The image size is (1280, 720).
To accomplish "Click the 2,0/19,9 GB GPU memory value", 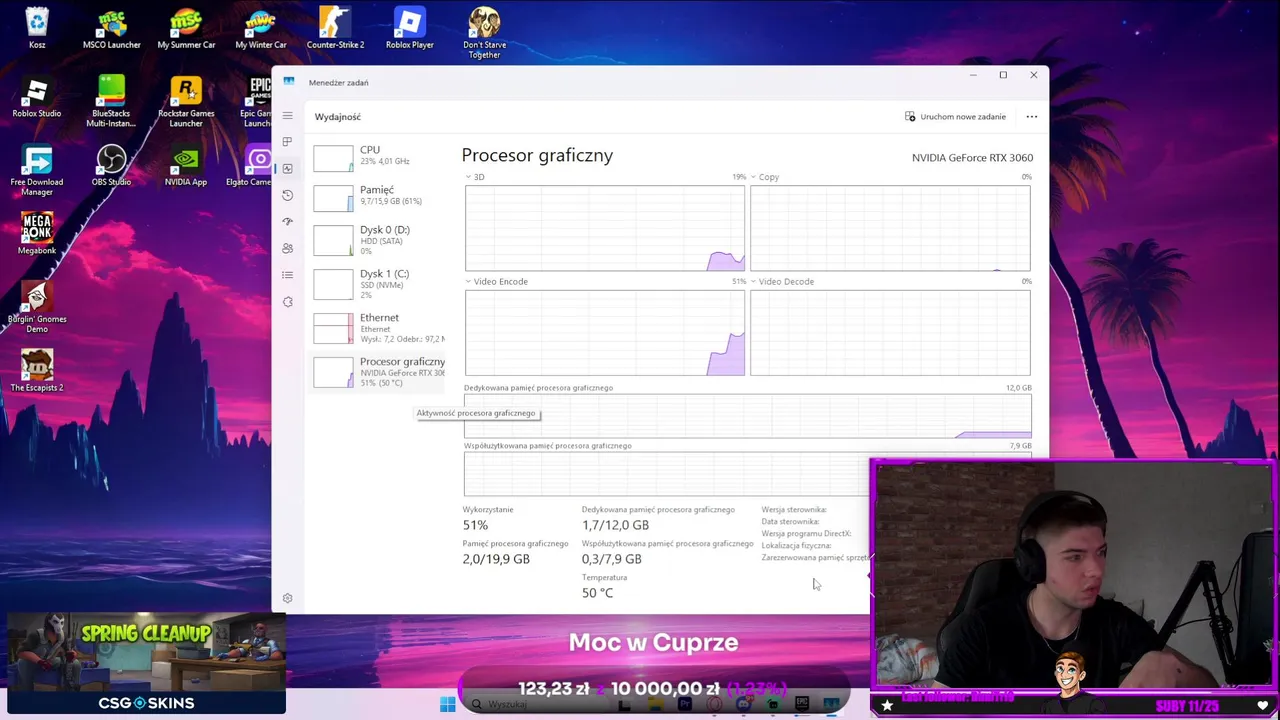I will pos(496,559).
